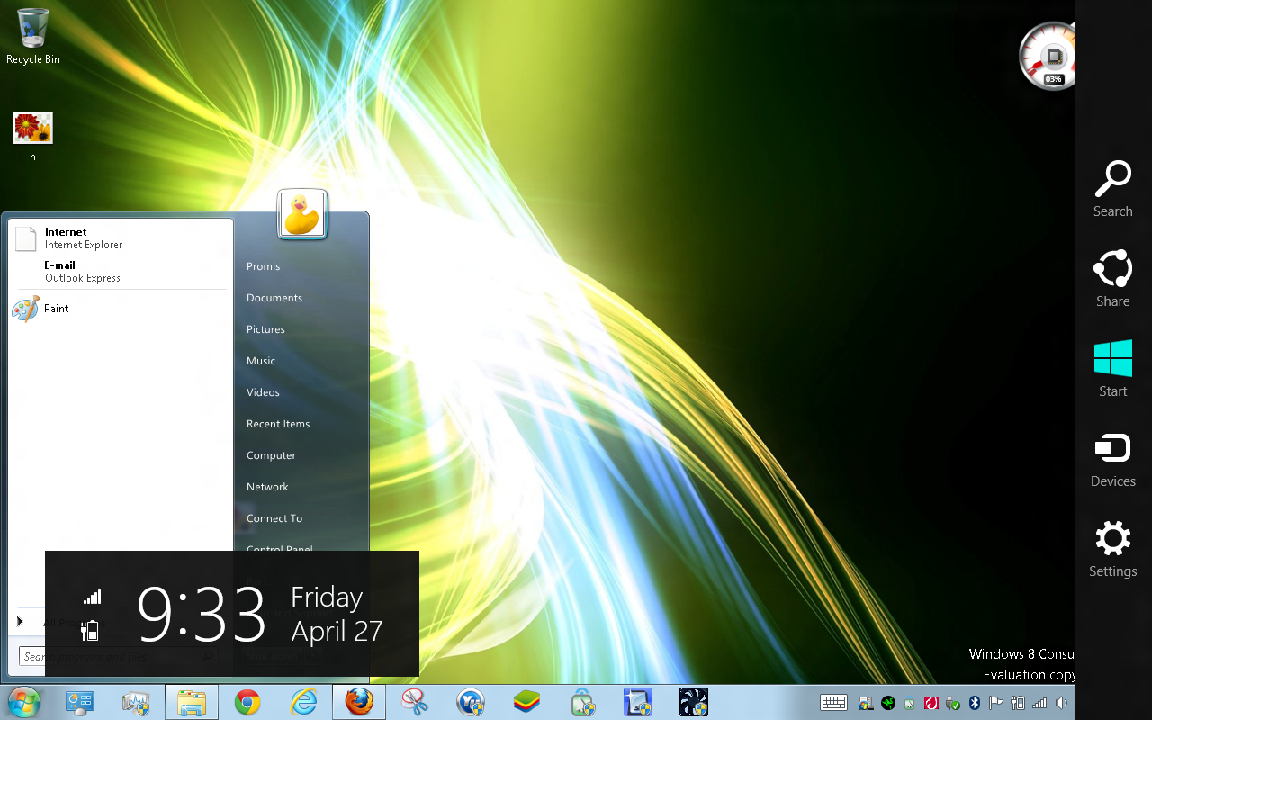Click the Bluetooth tray icon

974,703
